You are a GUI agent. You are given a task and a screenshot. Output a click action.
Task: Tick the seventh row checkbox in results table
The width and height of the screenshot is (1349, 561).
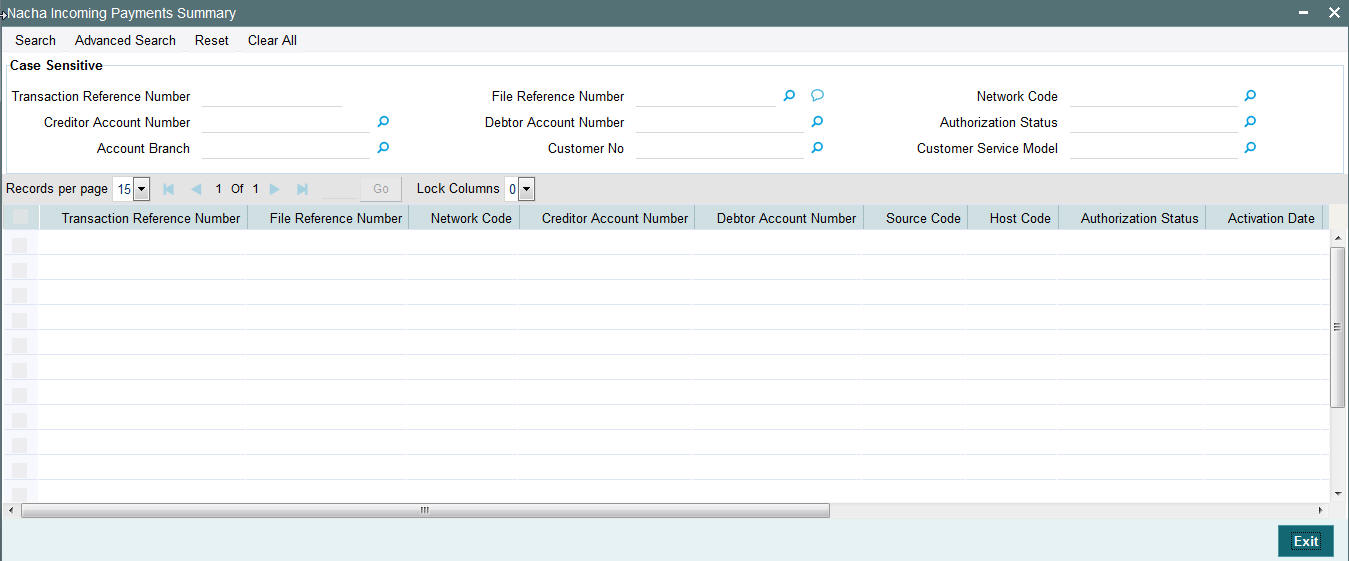pyautogui.click(x=20, y=395)
